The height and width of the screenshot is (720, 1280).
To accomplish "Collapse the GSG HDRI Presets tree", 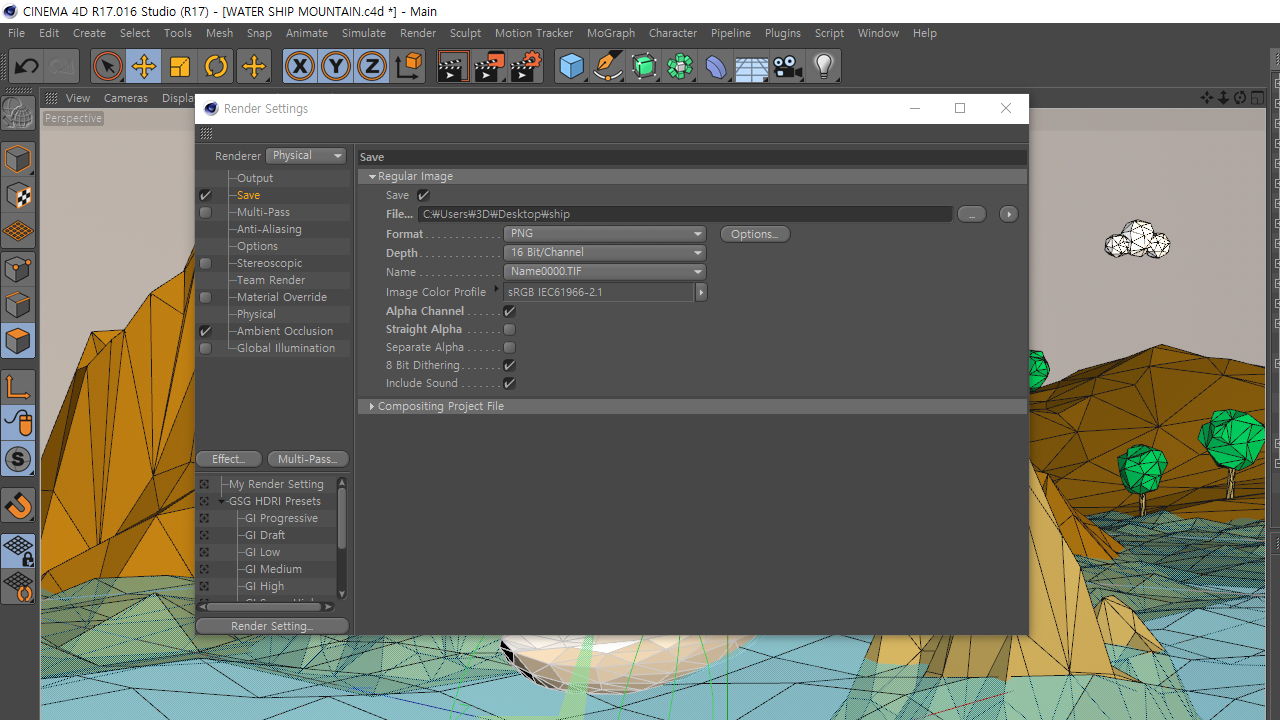I will pyautogui.click(x=221, y=501).
